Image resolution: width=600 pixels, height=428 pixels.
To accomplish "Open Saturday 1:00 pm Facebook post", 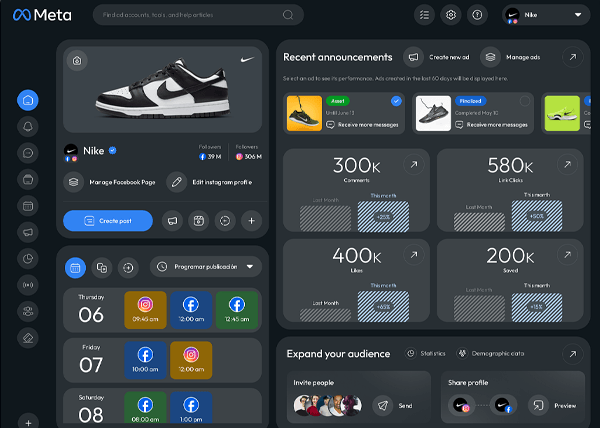I will click(191, 408).
